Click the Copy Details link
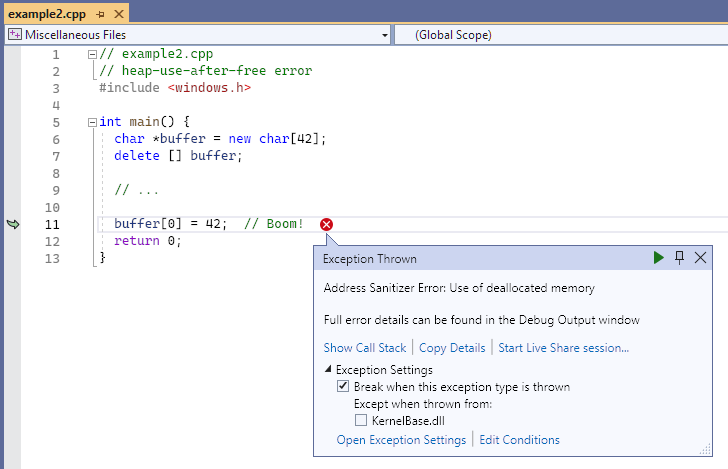The image size is (728, 469). click(x=452, y=348)
